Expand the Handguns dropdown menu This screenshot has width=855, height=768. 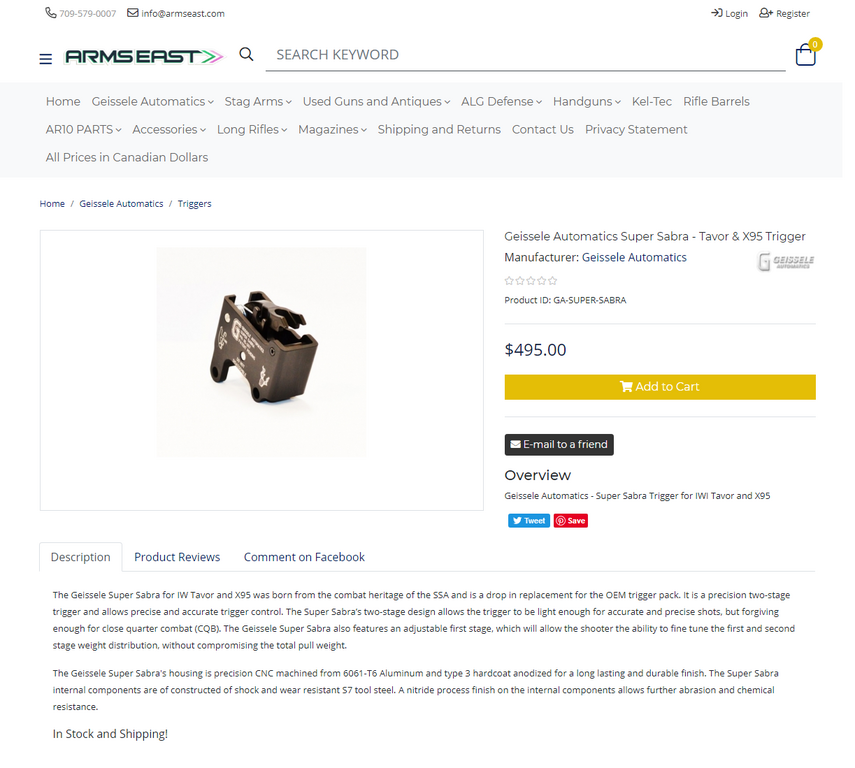pyautogui.click(x=587, y=101)
